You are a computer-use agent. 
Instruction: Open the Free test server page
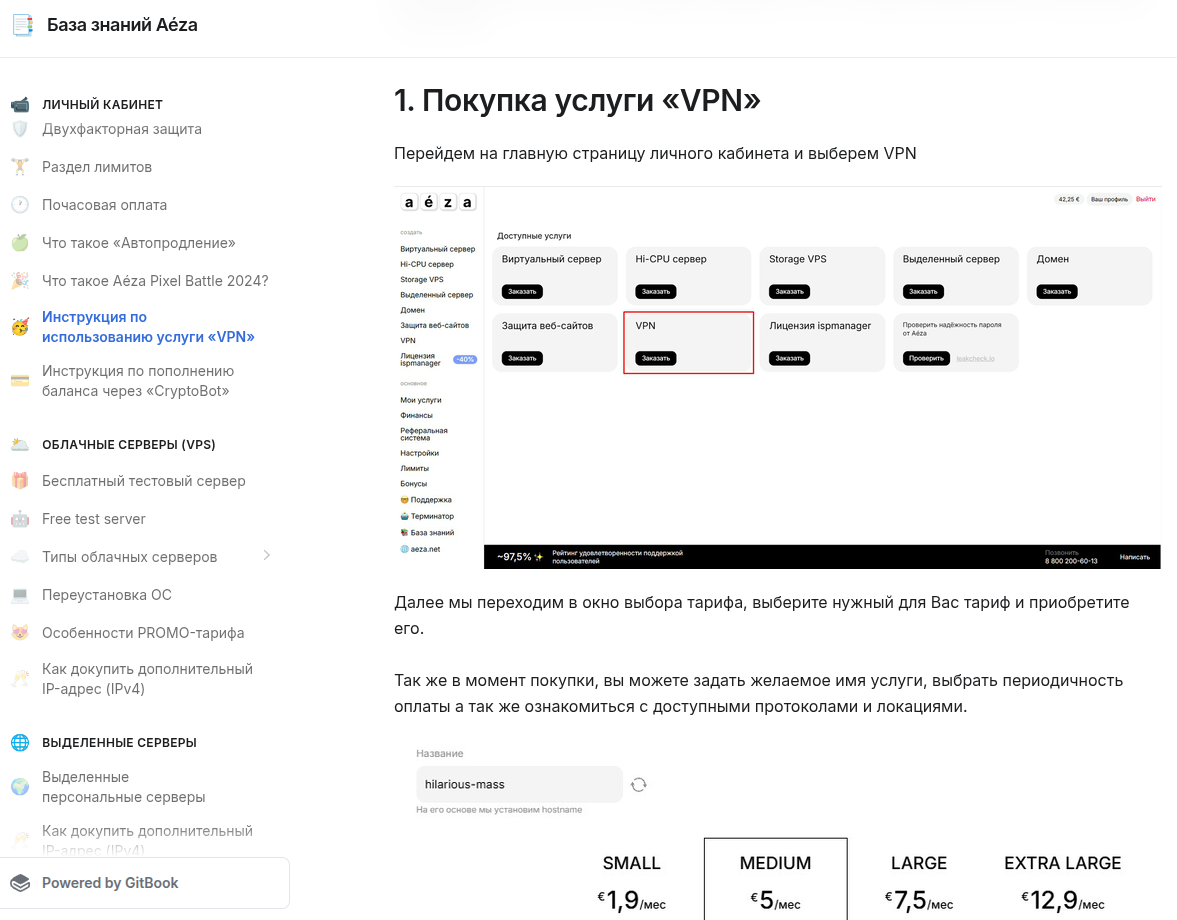(x=94, y=519)
